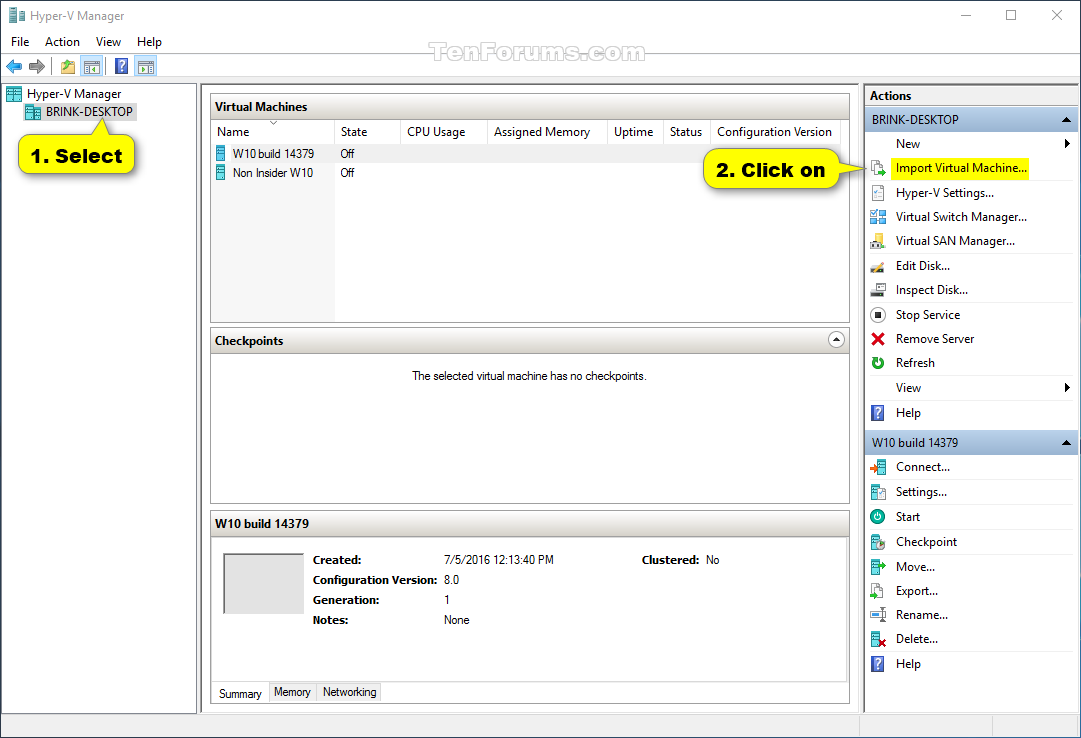Click the Settings icon in VM actions
This screenshot has height=738, width=1081.
tap(878, 492)
